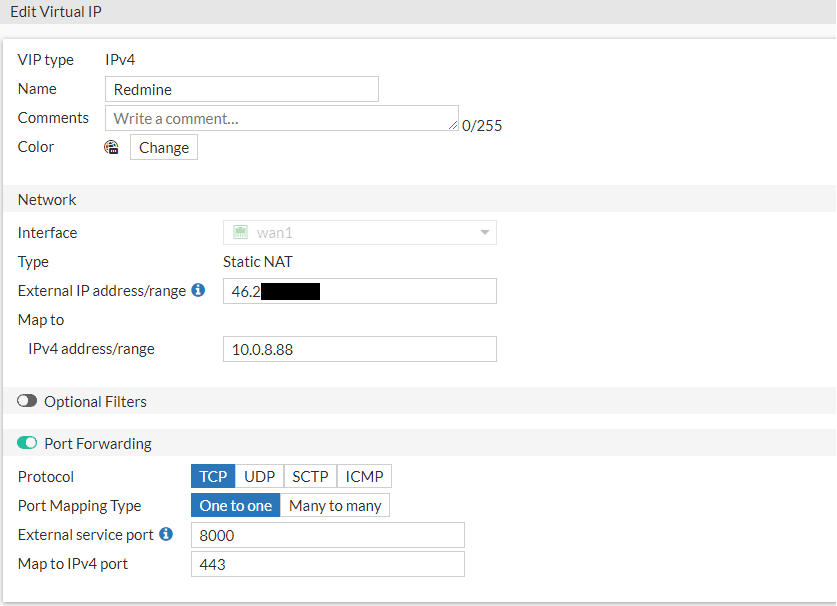Viewport: 837px width, 606px height.
Task: Click the Name field containing Redmine
Action: (x=242, y=89)
